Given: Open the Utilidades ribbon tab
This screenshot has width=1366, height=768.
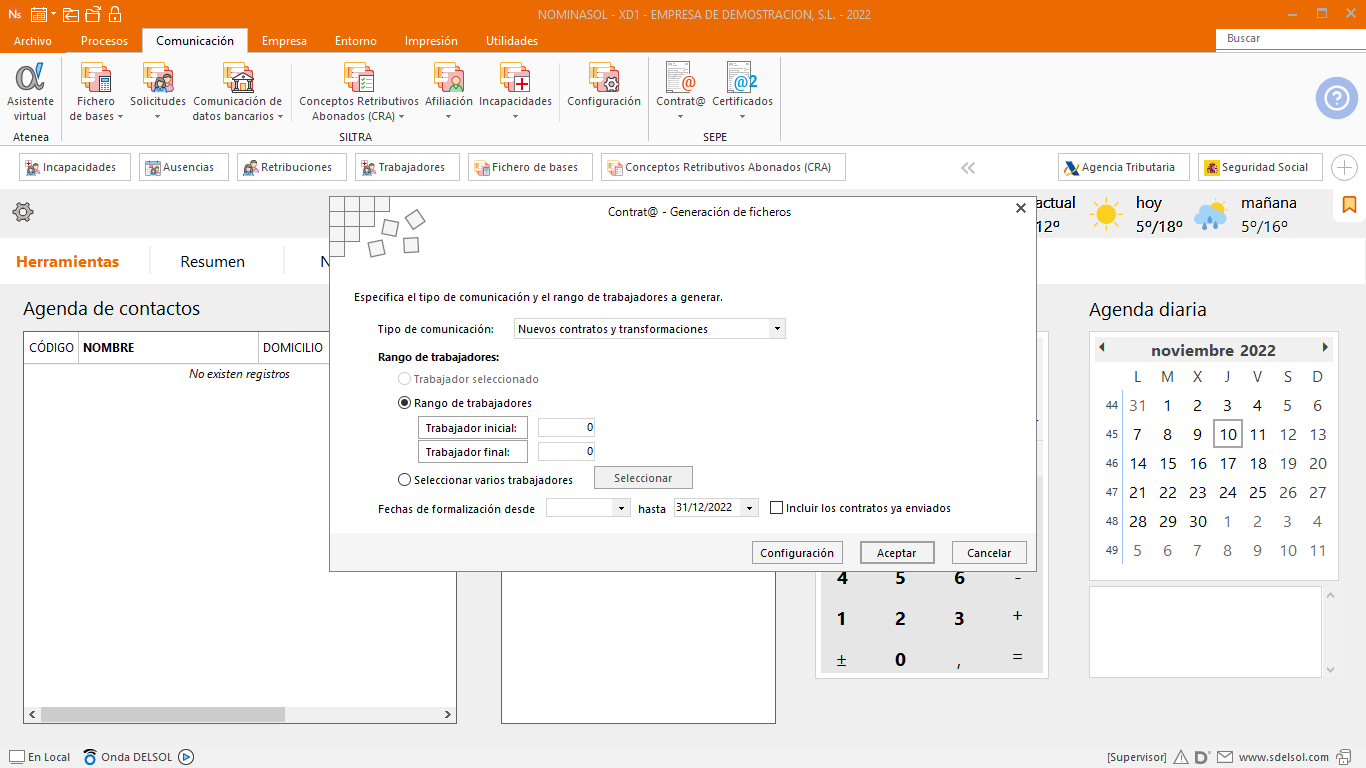Looking at the screenshot, I should [x=511, y=41].
